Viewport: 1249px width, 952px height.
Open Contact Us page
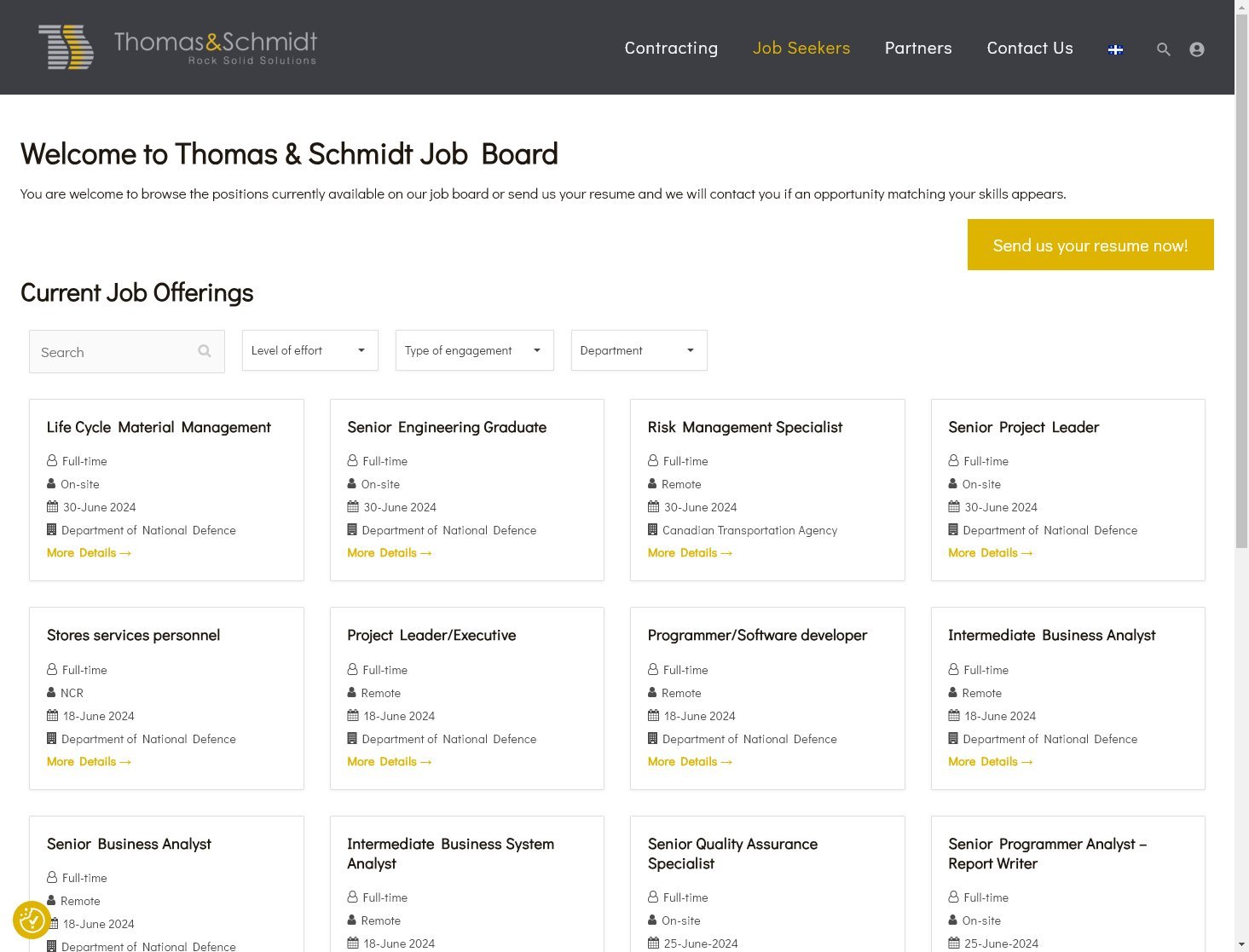(x=1030, y=48)
